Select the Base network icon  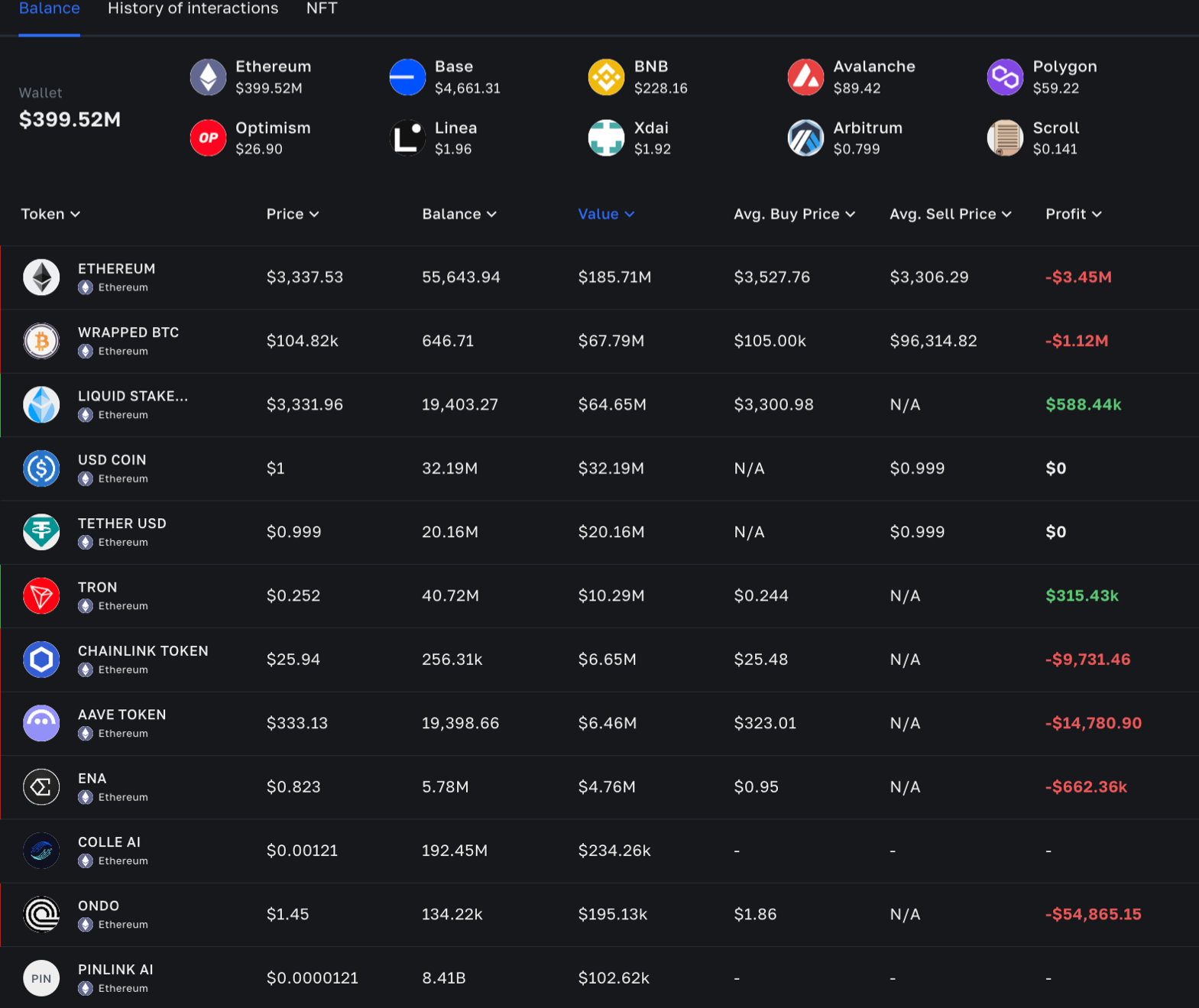coord(407,77)
